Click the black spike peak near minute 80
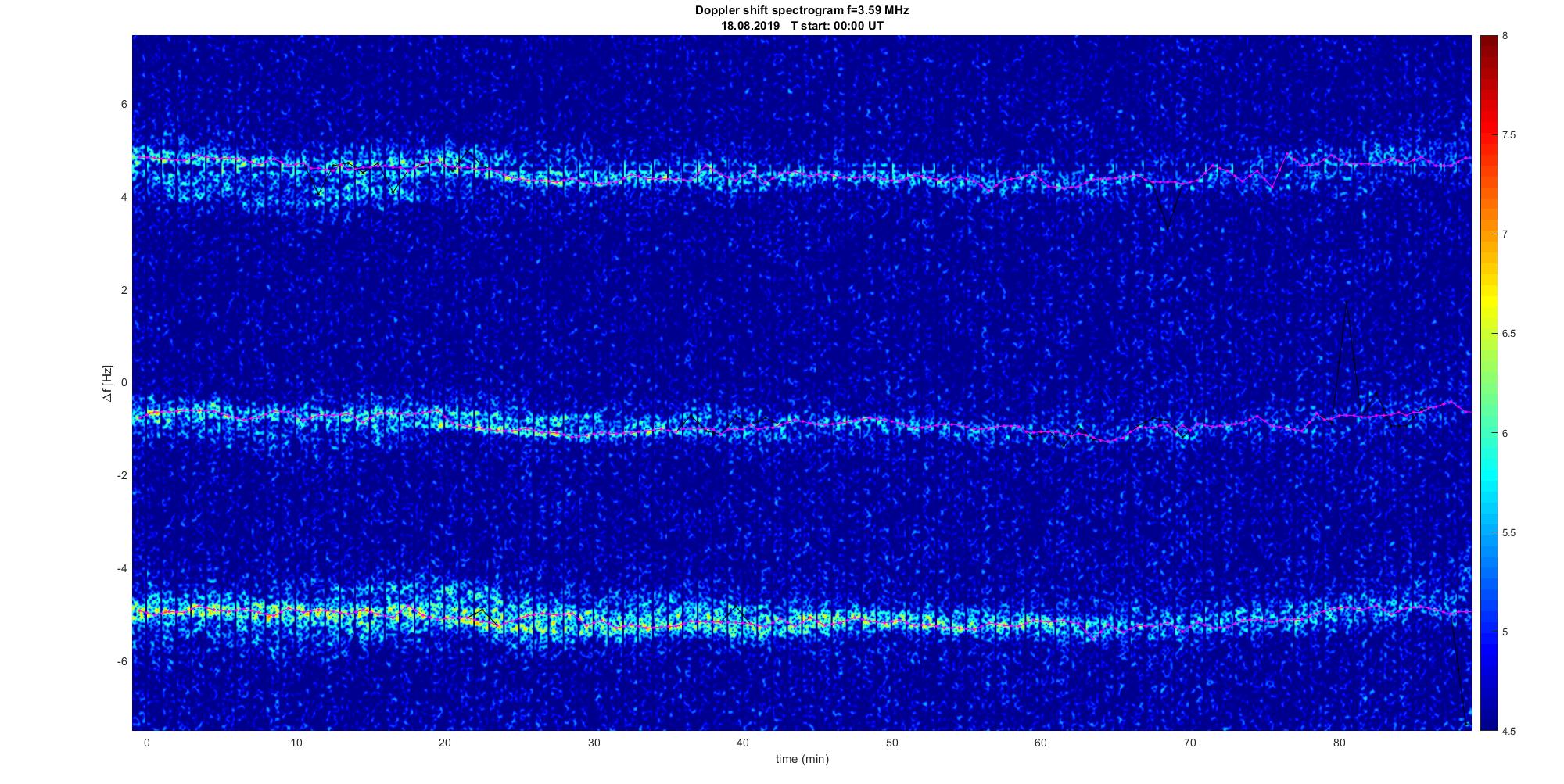 [x=1345, y=303]
